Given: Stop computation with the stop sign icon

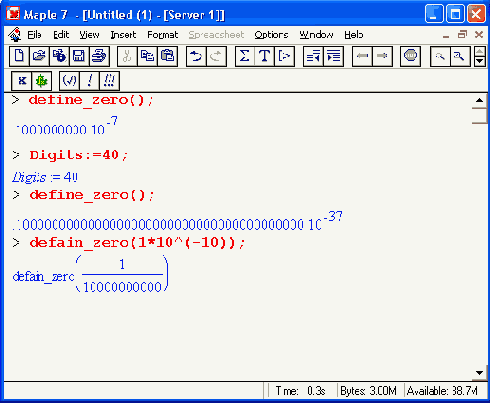Looking at the screenshot, I should (x=410, y=56).
